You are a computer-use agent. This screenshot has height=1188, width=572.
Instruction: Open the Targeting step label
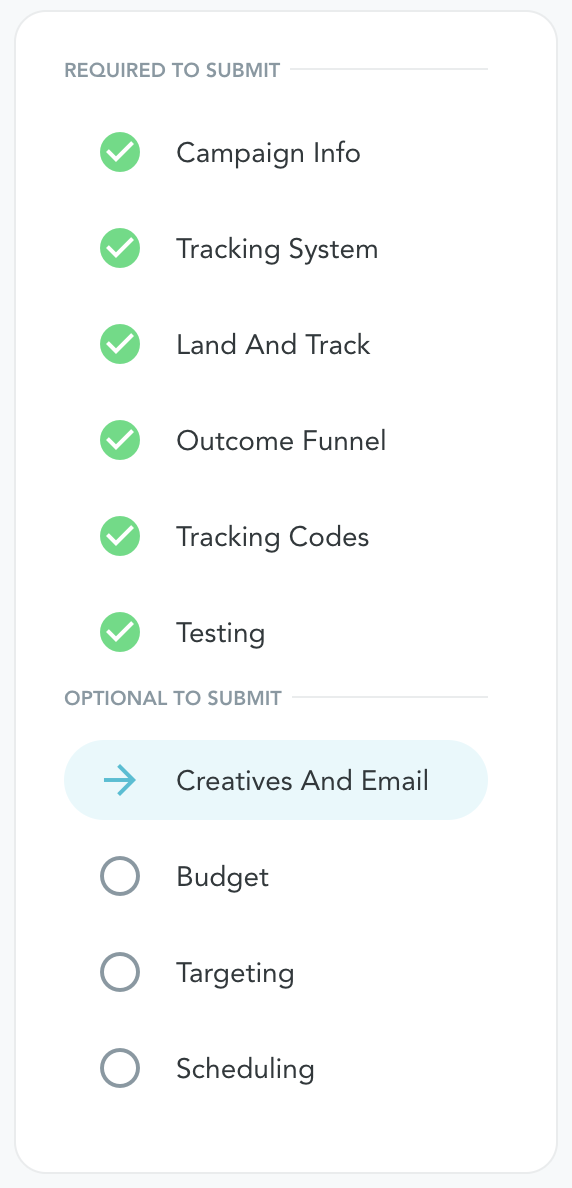coord(235,974)
